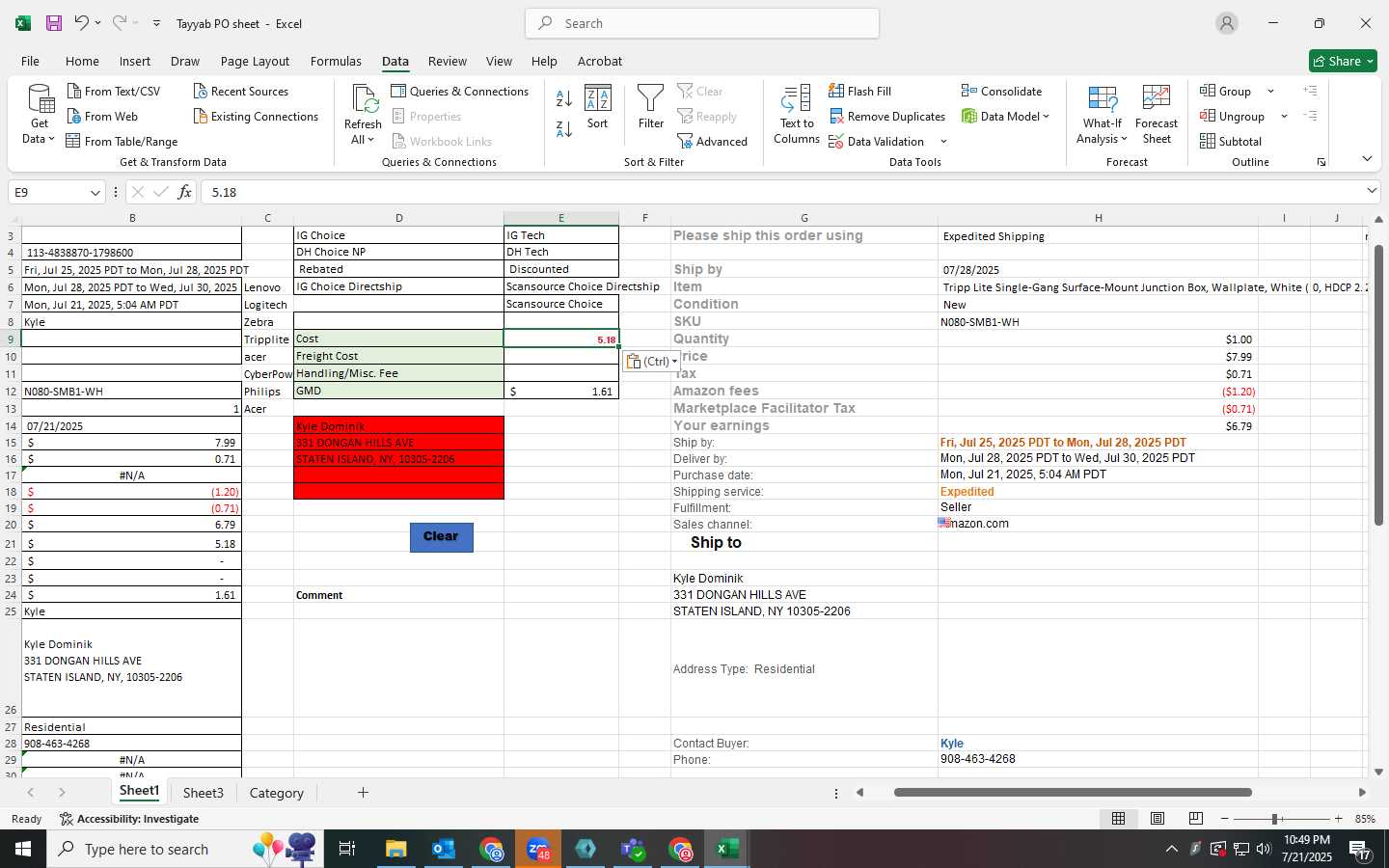The image size is (1389, 868).
Task: Open File Explorer from taskbar
Action: pos(396,849)
